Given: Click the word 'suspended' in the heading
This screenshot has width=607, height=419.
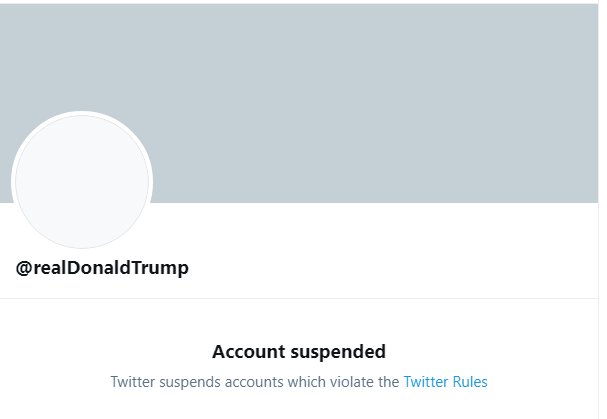Looking at the screenshot, I should 338,353.
